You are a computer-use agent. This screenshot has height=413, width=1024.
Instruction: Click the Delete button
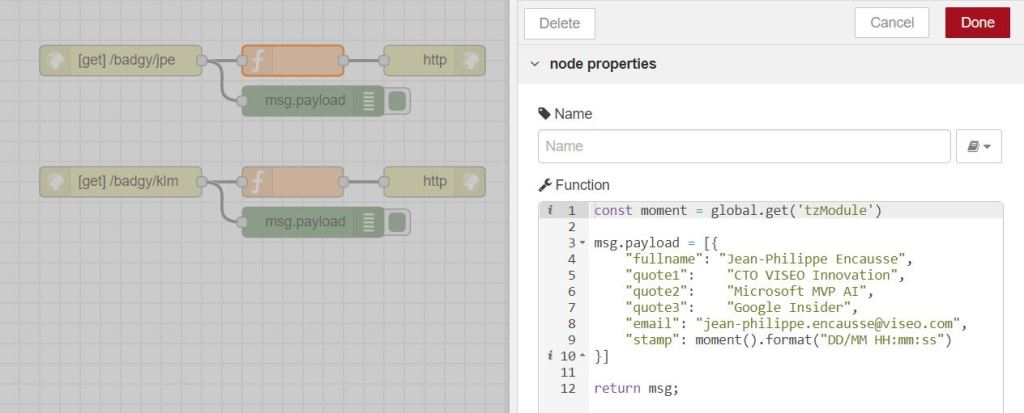pos(559,23)
